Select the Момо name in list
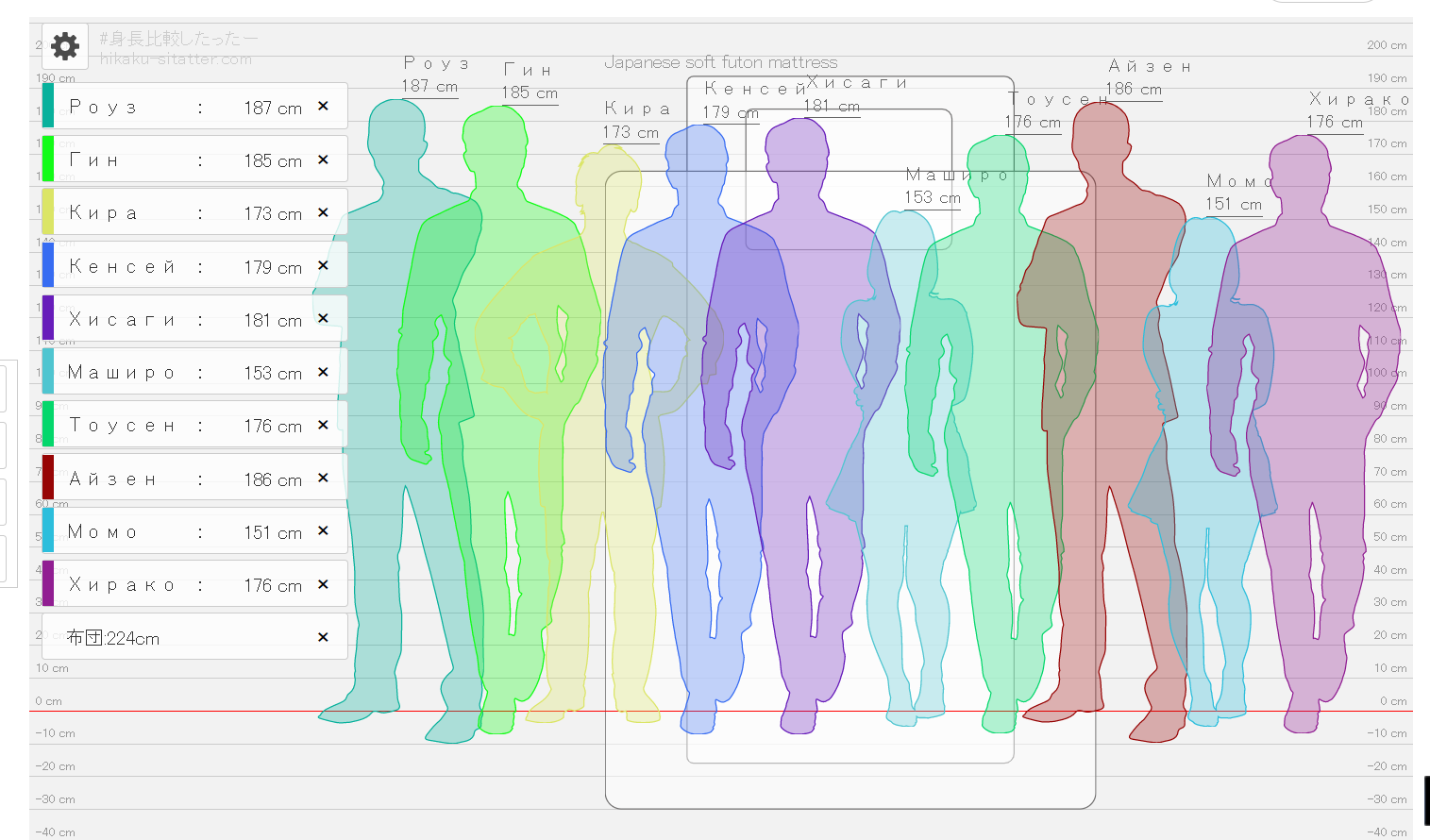 click(102, 532)
